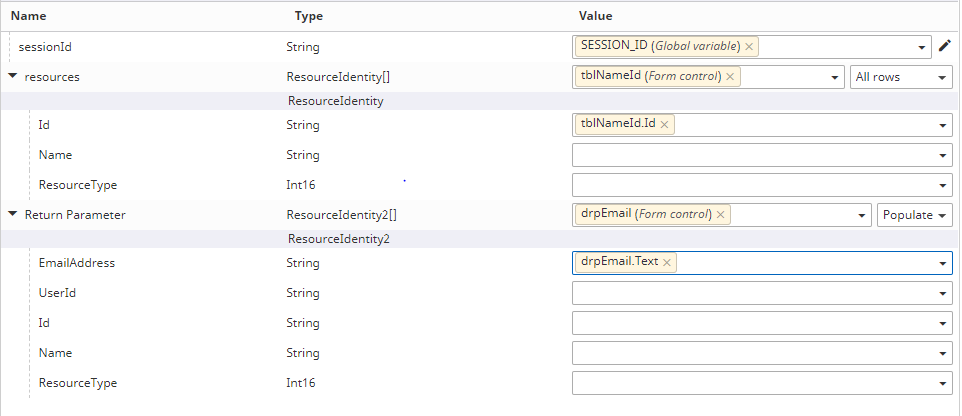Remove the drpEmail.Text tag
Screen dimensions: 962x416
667,262
